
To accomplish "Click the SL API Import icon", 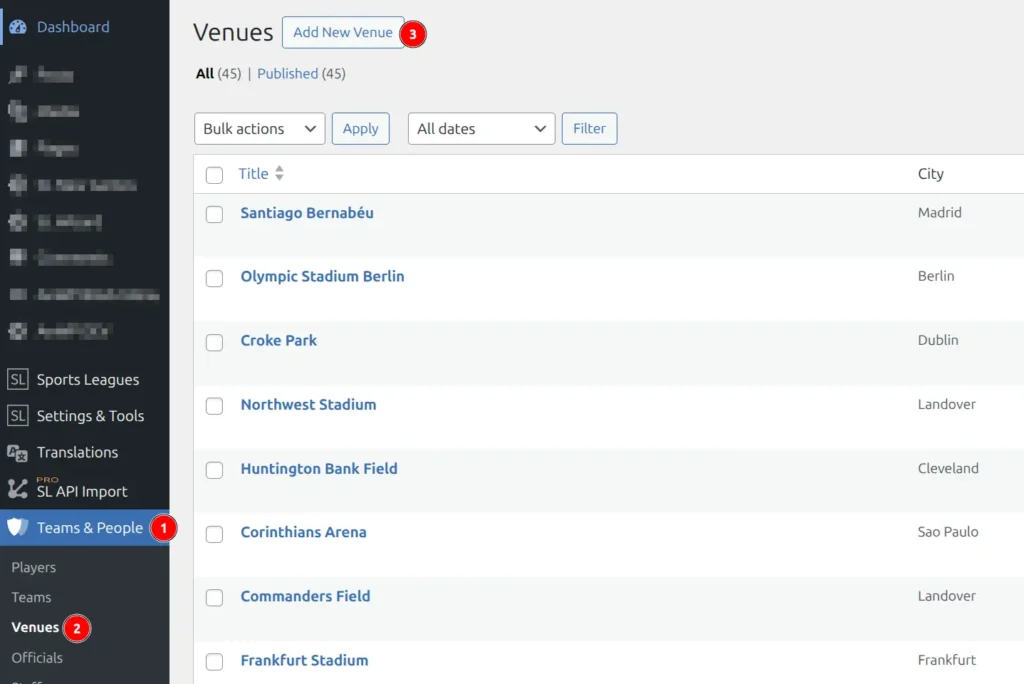I will point(18,489).
